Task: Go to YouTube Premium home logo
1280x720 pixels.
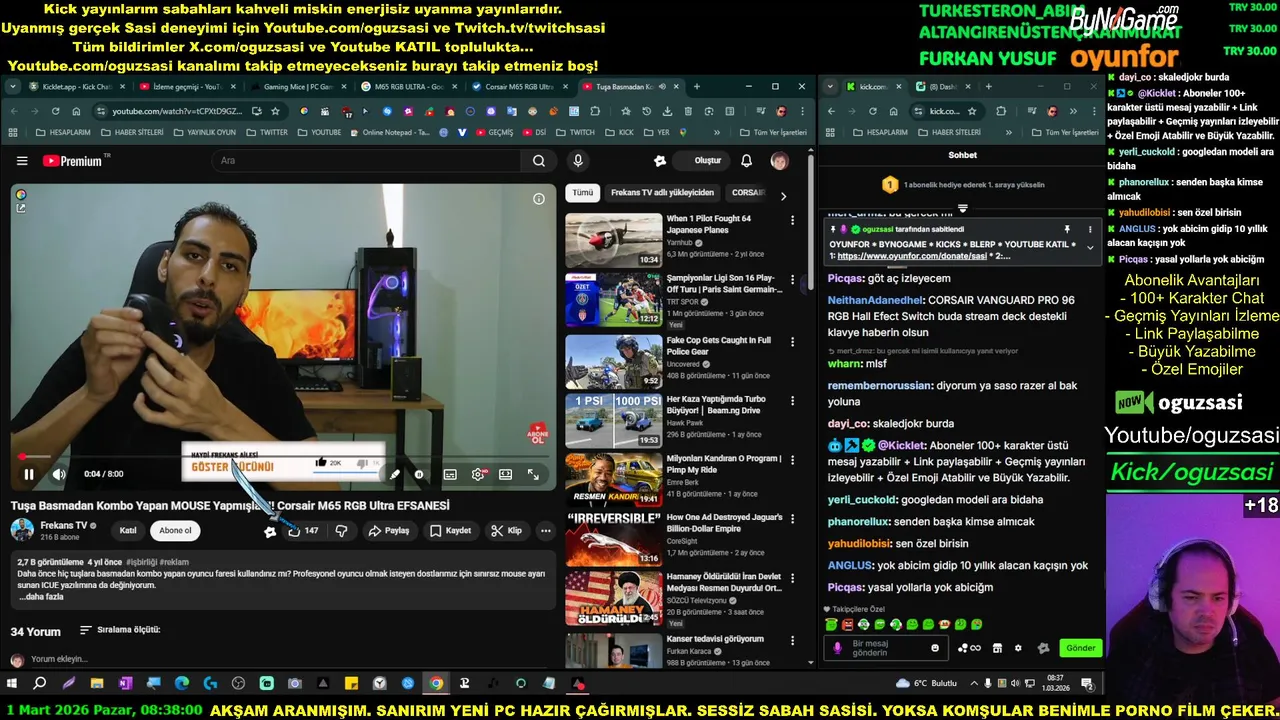Action: coord(72,160)
